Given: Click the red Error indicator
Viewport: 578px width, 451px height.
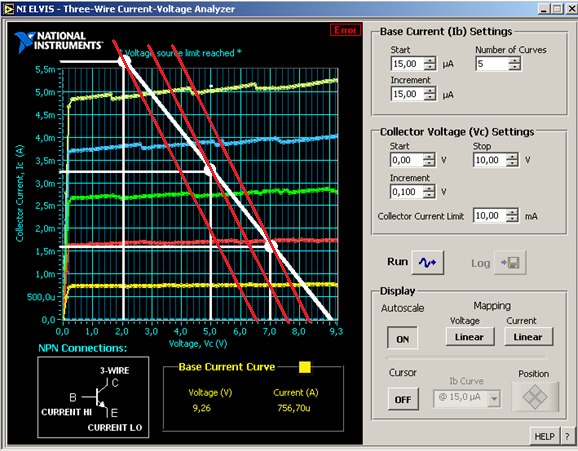Looking at the screenshot, I should tap(345, 30).
